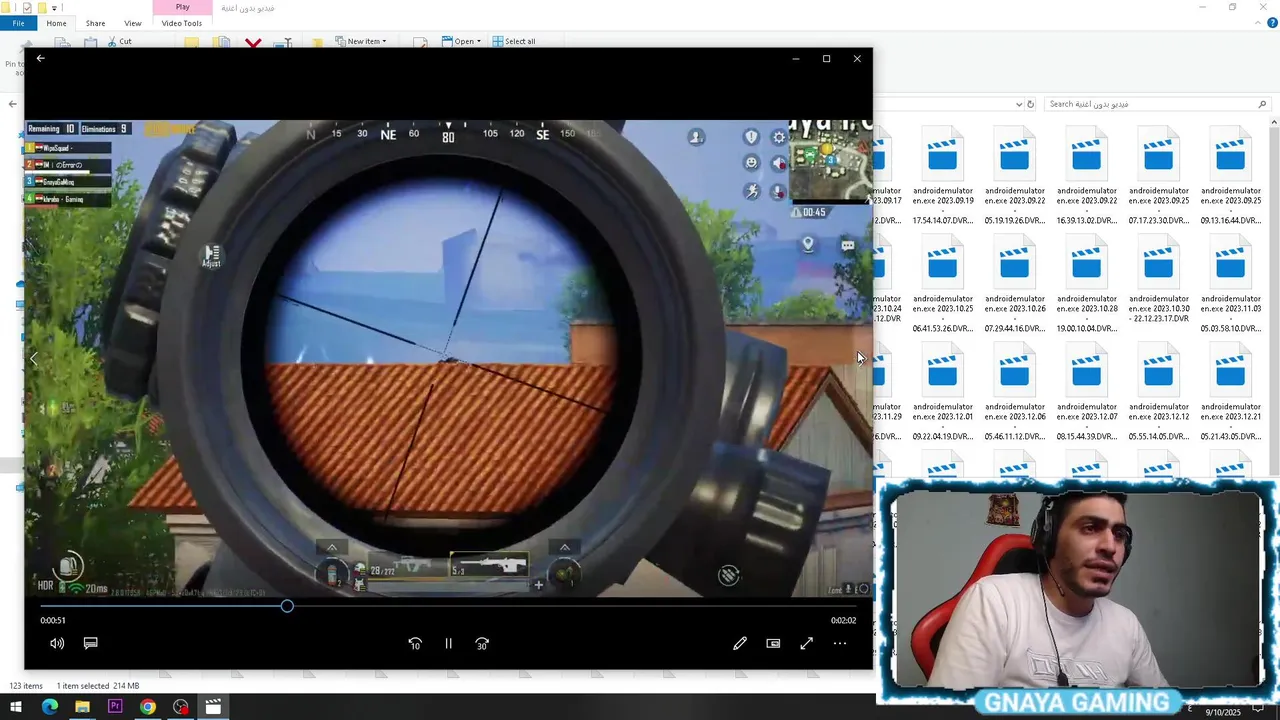This screenshot has width=1280, height=720.
Task: Refresh the Explorer folder view
Action: point(1030,104)
